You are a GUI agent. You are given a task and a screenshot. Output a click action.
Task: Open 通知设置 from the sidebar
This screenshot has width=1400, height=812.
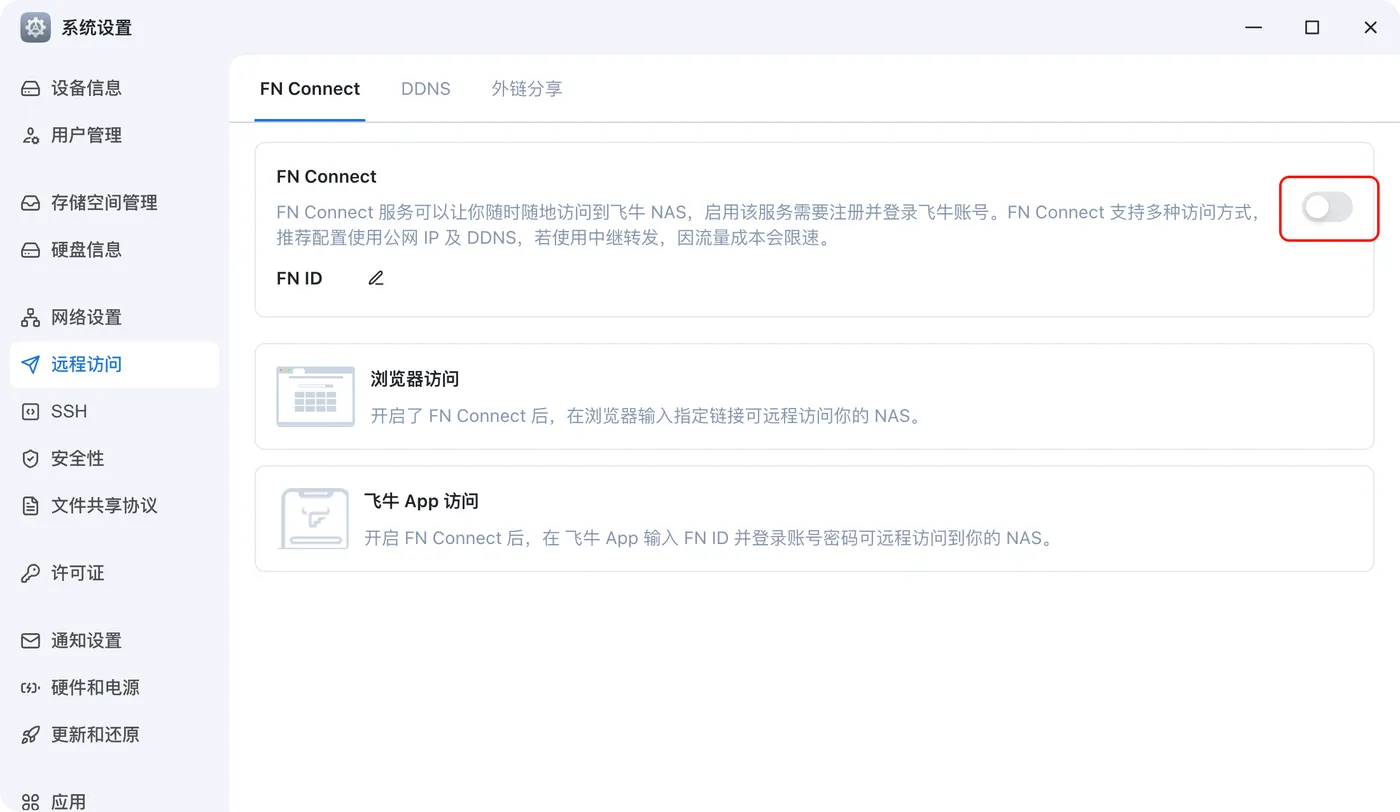(x=86, y=640)
